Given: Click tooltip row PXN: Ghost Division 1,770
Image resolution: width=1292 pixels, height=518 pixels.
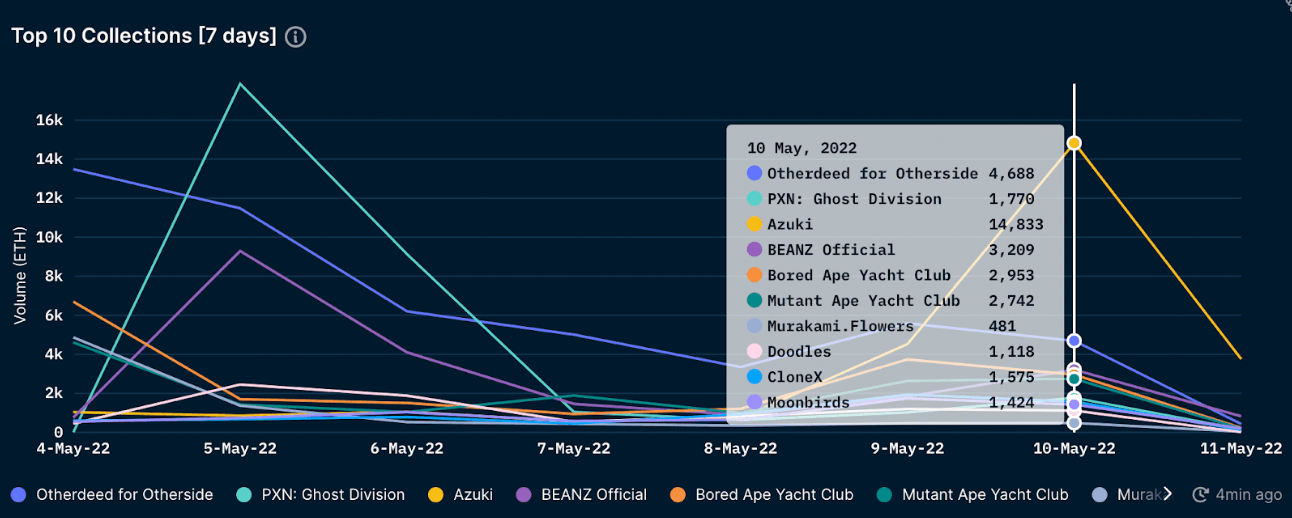Looking at the screenshot, I should click(x=891, y=199).
